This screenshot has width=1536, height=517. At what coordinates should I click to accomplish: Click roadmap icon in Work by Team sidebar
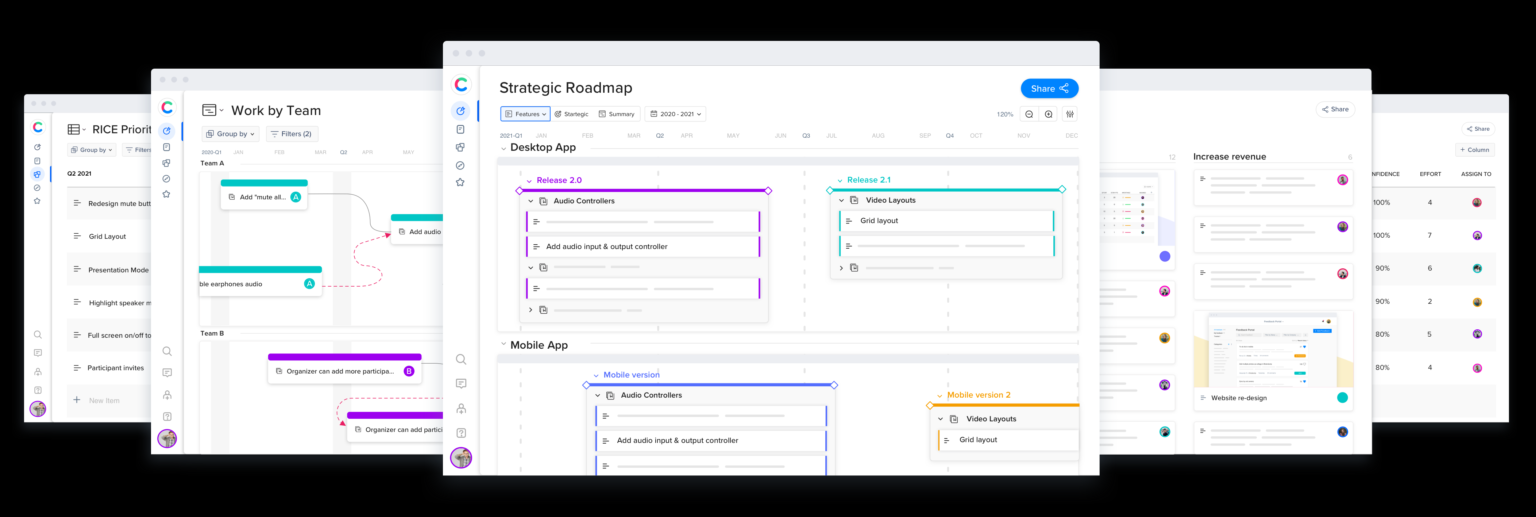tap(166, 131)
